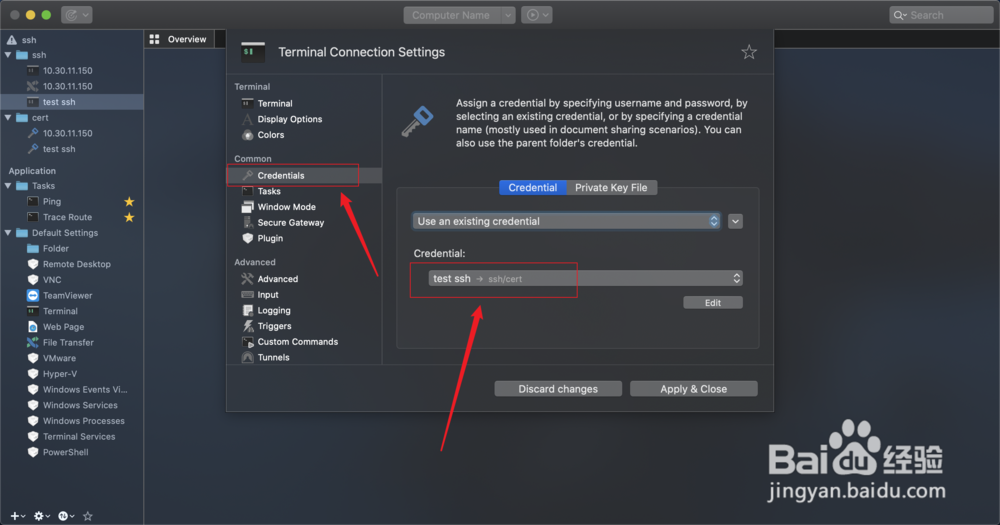Mark connection as favorite with star
Screen dimensions: 1000x525
tap(749, 52)
